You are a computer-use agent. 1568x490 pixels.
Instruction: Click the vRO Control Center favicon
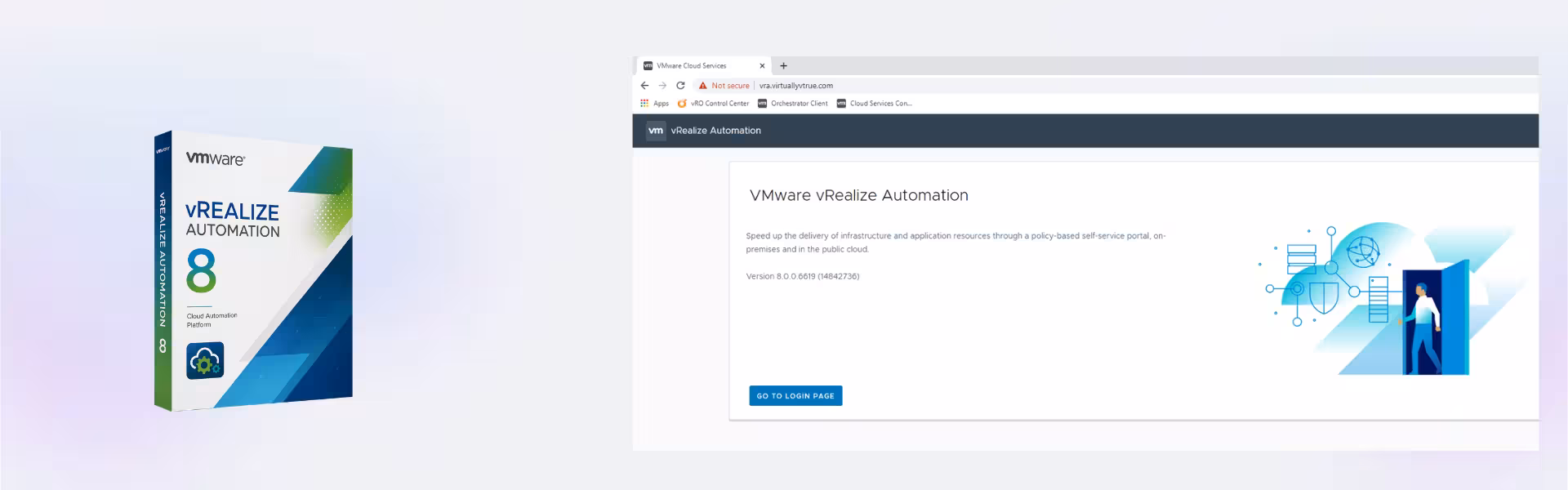(x=682, y=104)
